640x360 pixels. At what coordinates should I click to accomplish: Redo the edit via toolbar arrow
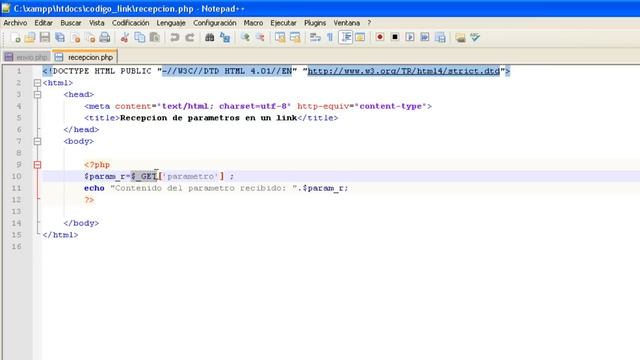[189, 38]
